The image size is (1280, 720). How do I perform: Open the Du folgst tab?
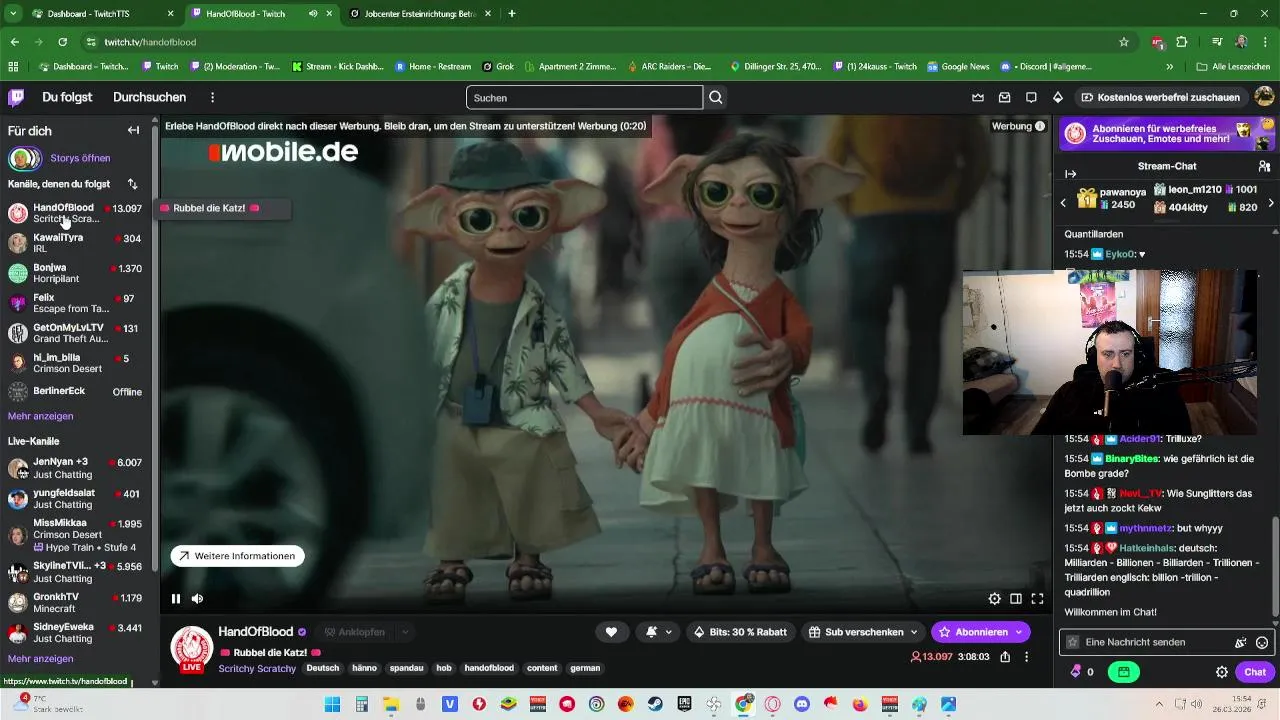pos(67,97)
